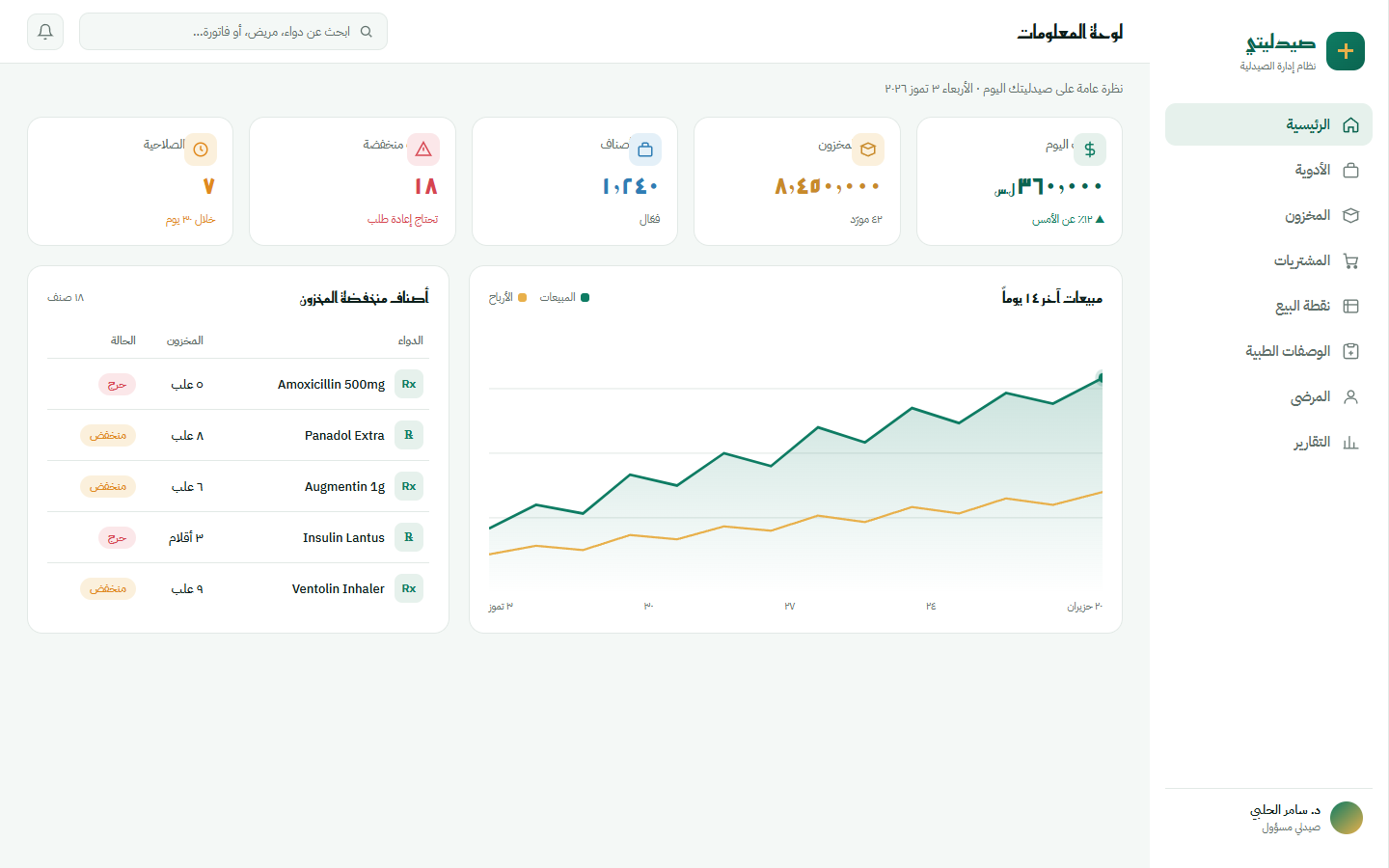The image size is (1389, 868).
Task: Click the المخزون column header in table
Action: tap(185, 340)
